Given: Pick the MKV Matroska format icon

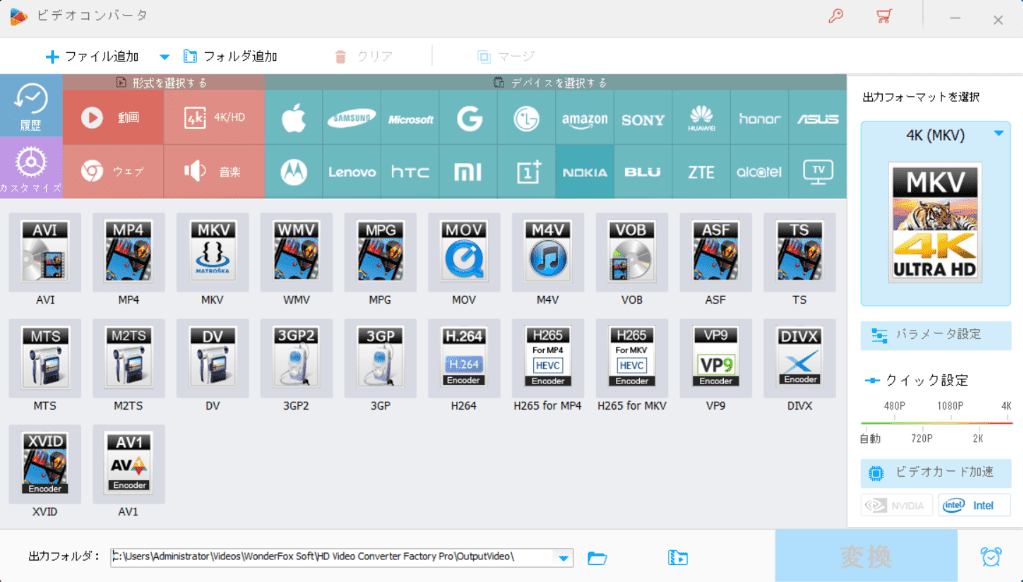Looking at the screenshot, I should pyautogui.click(x=213, y=253).
